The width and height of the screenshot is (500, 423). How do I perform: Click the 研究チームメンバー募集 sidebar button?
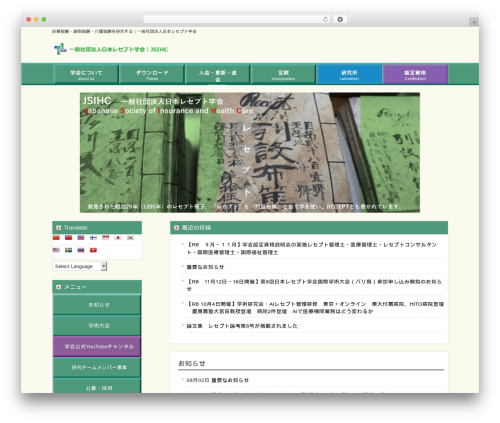click(97, 367)
